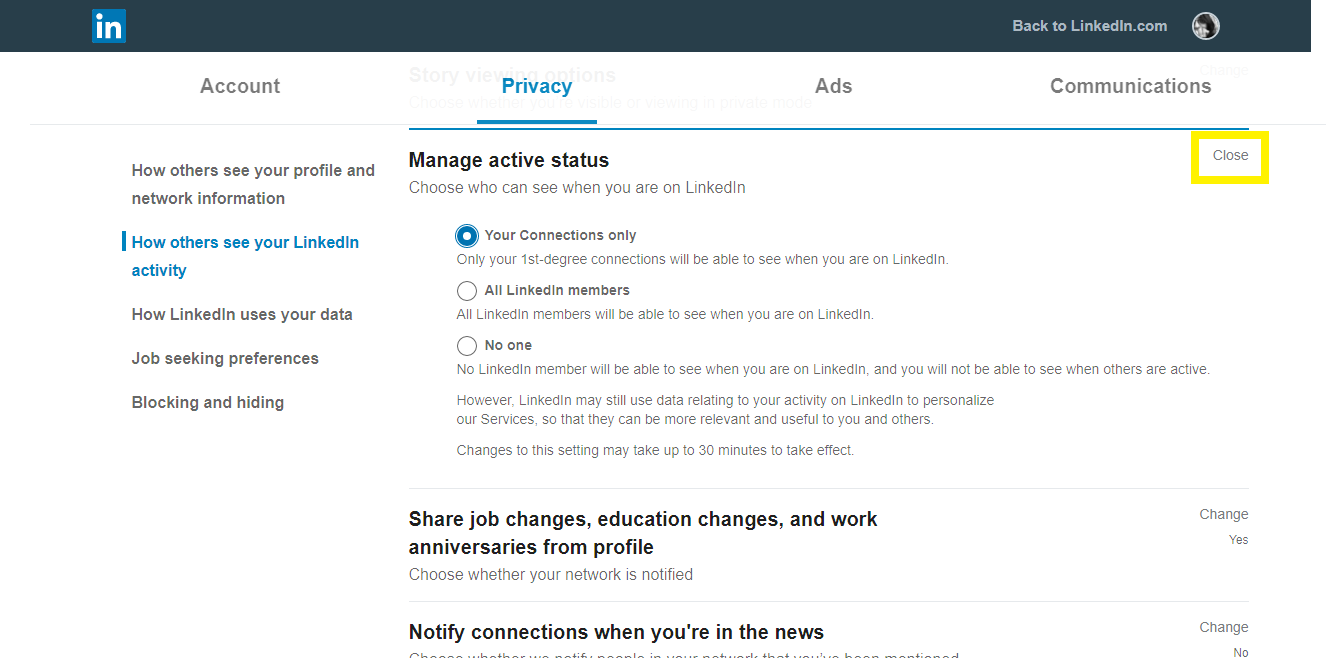
Task: Open the profile avatar menu
Action: pos(1205,26)
